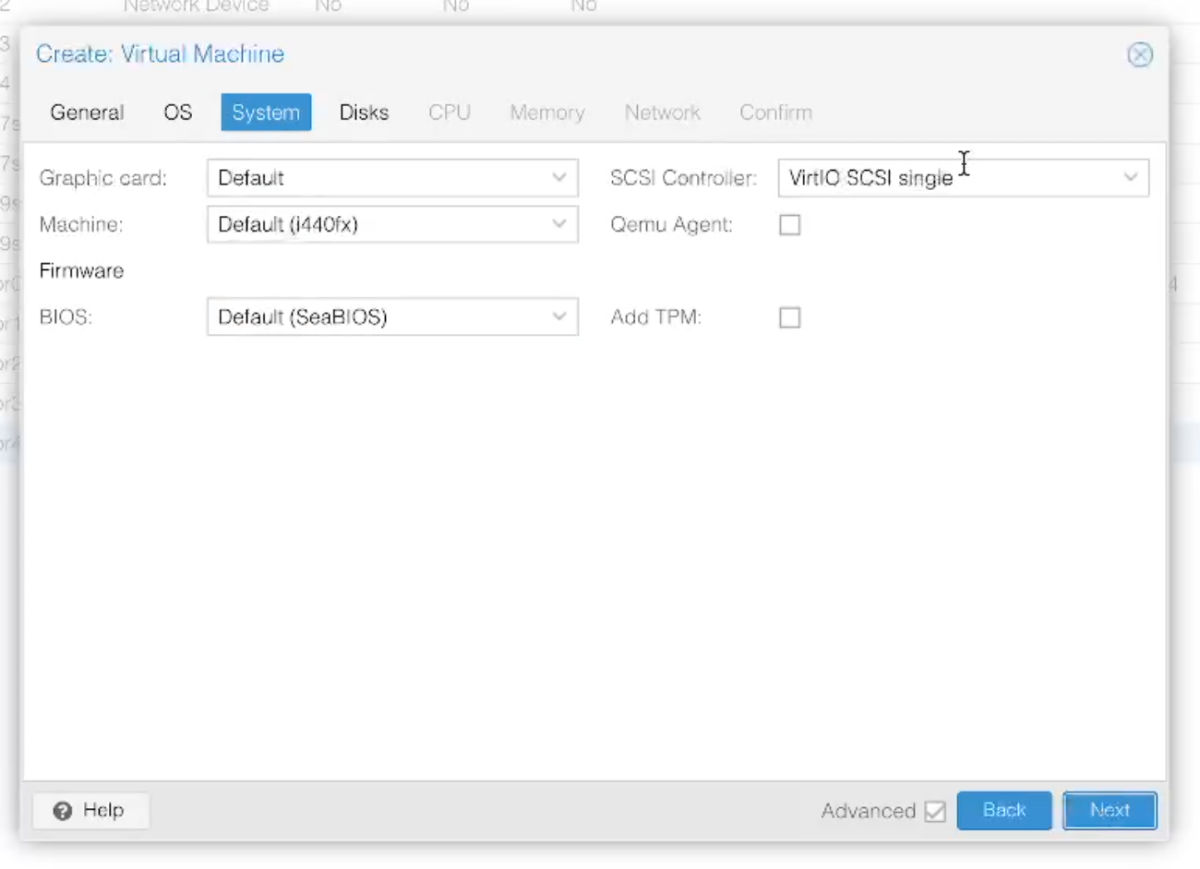Switch to the CPU tab

(x=448, y=112)
